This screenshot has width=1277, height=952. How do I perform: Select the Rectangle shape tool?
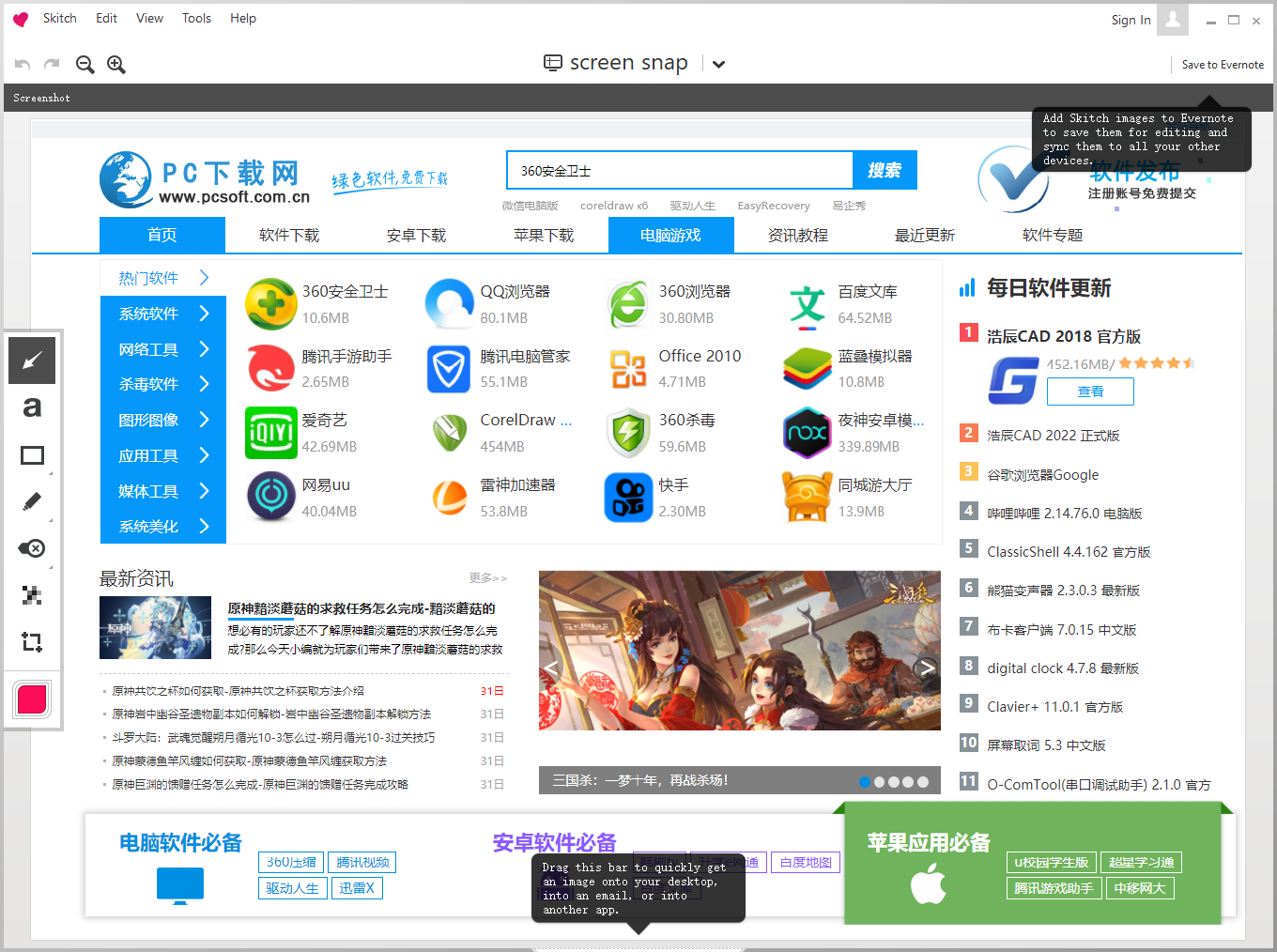pos(32,454)
